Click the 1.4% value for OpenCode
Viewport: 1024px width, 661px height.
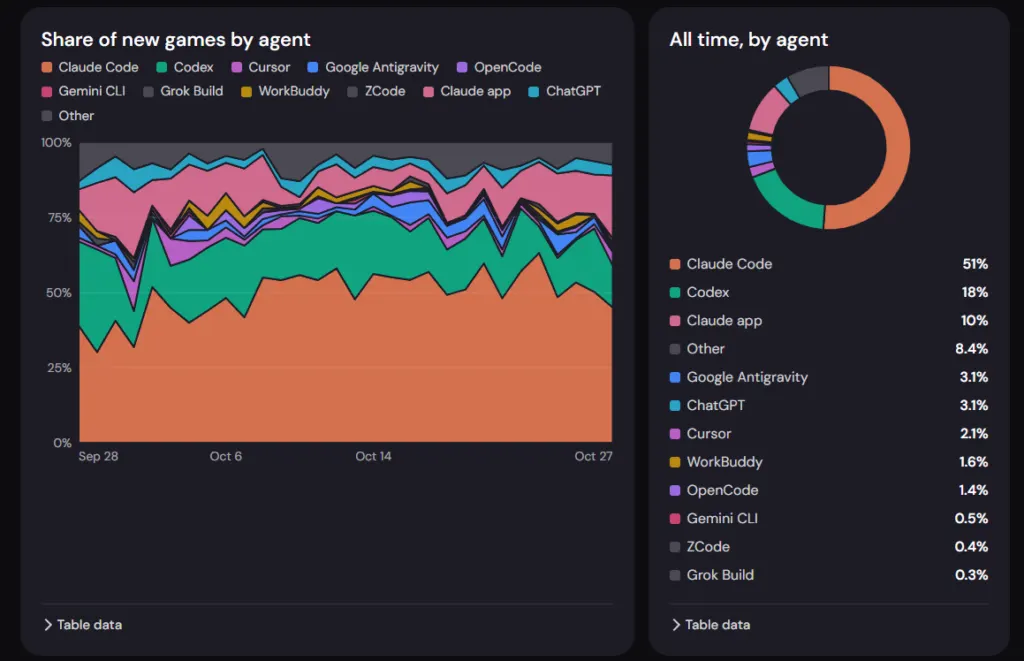pyautogui.click(x=974, y=491)
